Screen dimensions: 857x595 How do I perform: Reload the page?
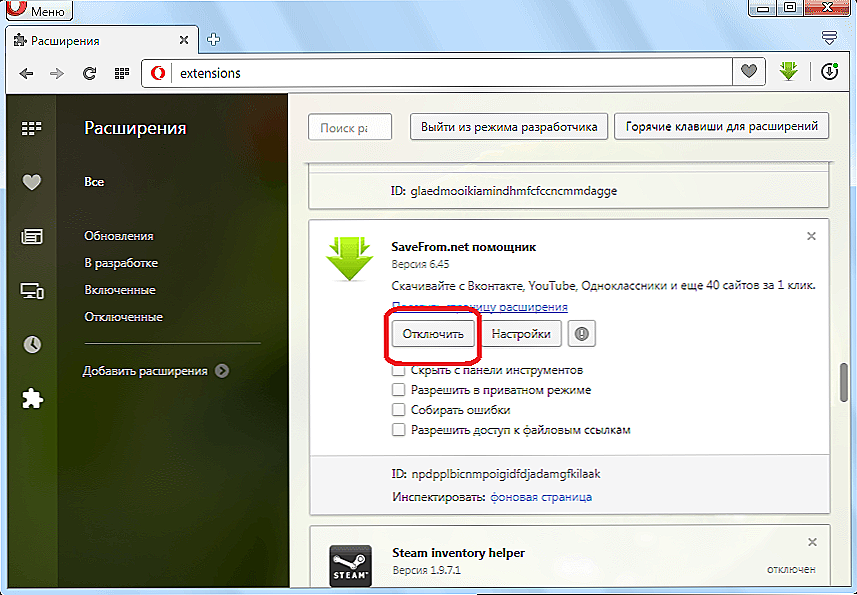[x=89, y=73]
